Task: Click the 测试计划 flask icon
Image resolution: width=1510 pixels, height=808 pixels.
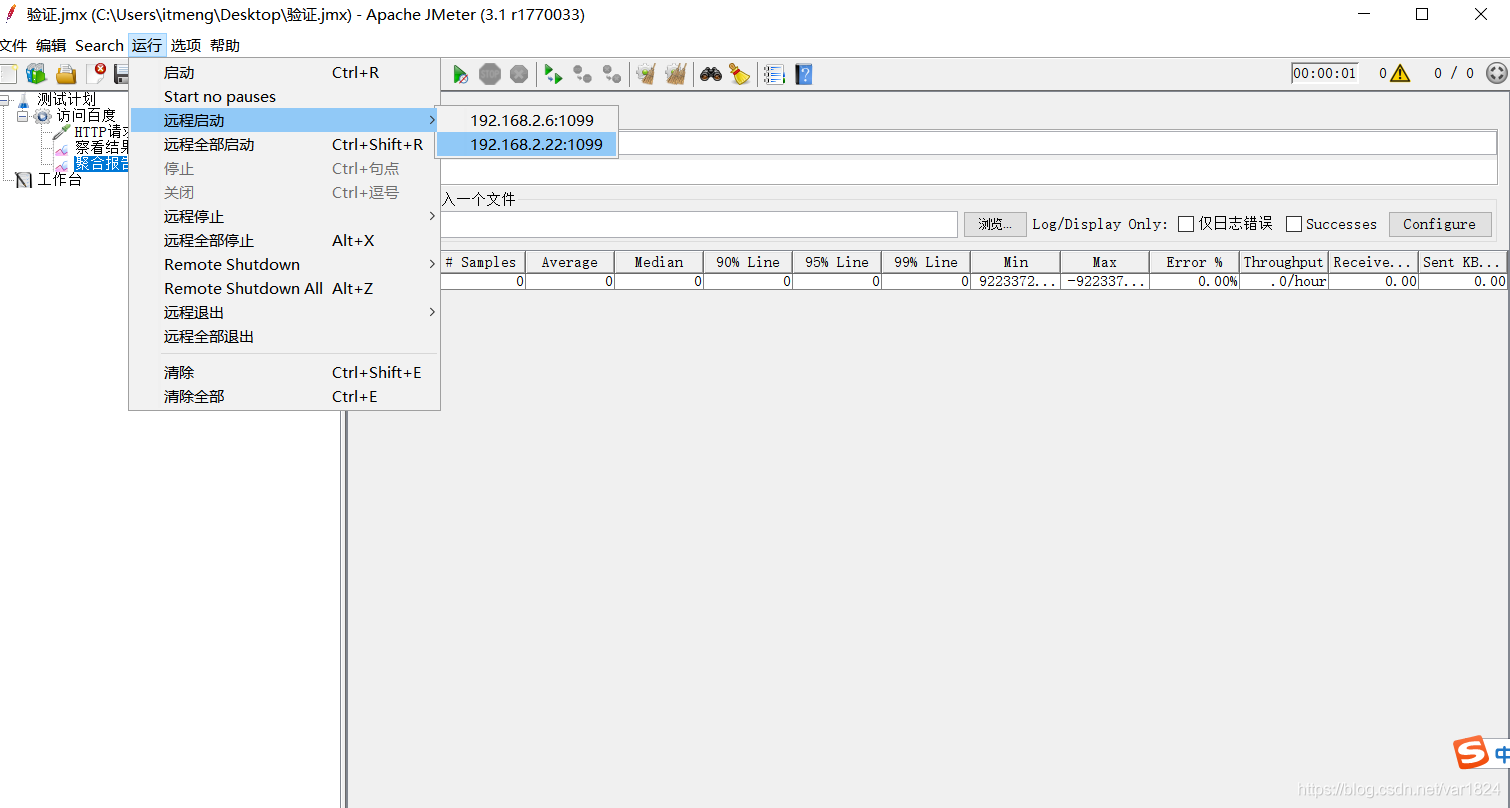Action: point(24,100)
